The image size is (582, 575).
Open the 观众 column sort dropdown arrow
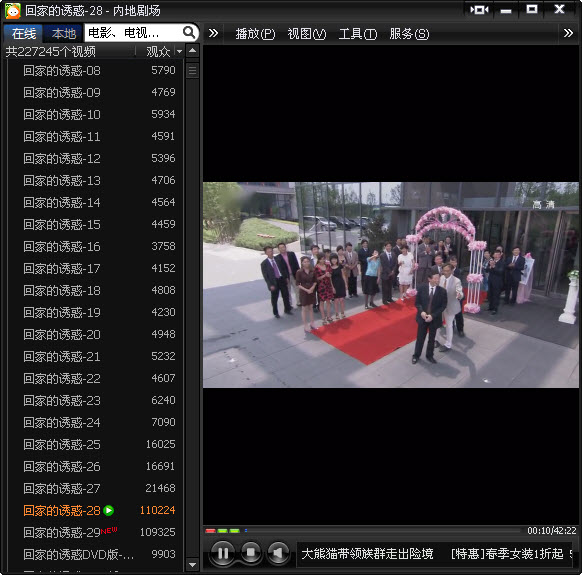pos(179,51)
